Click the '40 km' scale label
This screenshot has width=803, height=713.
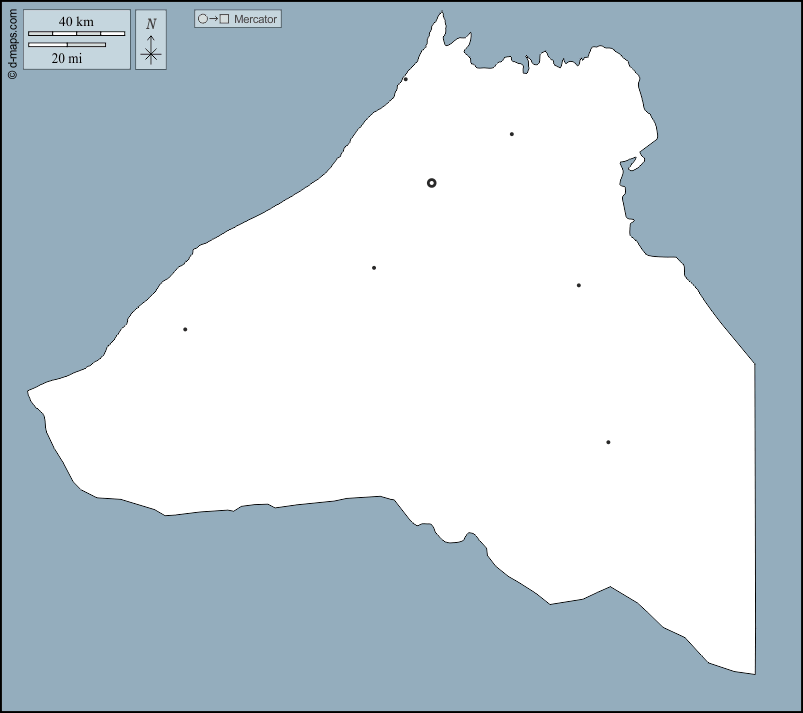[x=76, y=22]
